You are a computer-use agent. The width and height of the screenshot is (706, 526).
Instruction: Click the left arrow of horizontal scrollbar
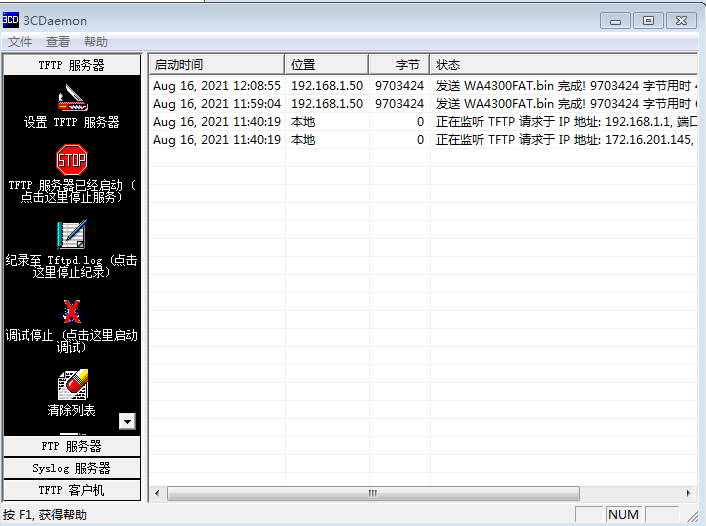157,493
